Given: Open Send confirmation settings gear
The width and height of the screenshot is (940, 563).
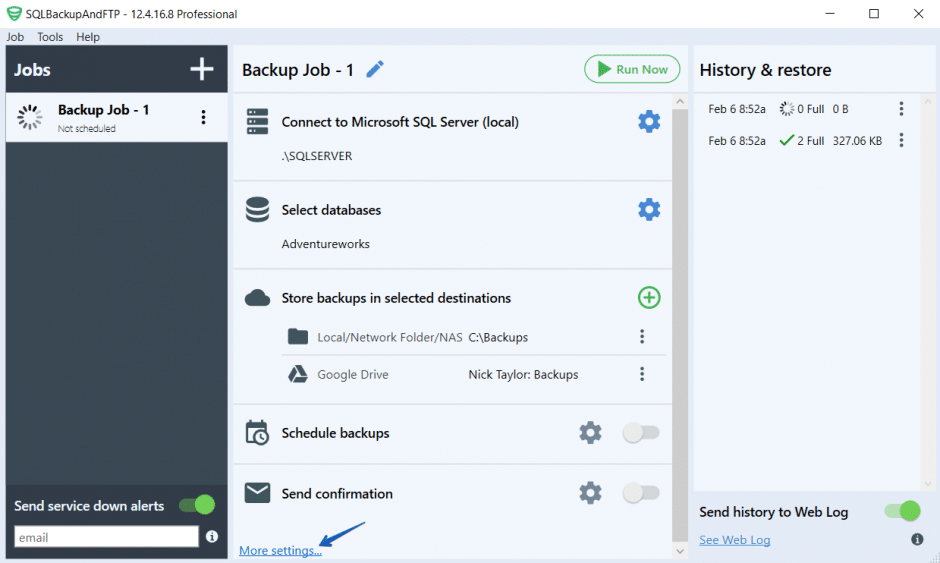Looking at the screenshot, I should click(x=591, y=493).
